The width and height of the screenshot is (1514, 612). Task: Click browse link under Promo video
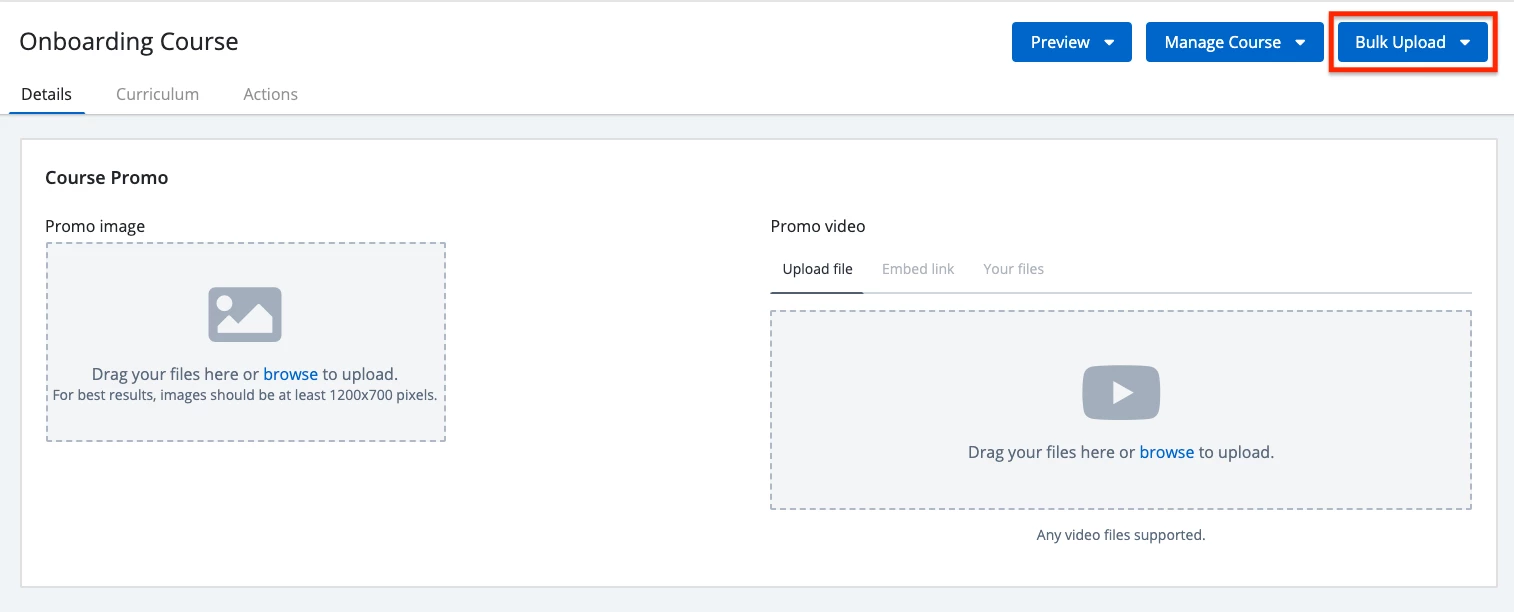coord(1166,452)
